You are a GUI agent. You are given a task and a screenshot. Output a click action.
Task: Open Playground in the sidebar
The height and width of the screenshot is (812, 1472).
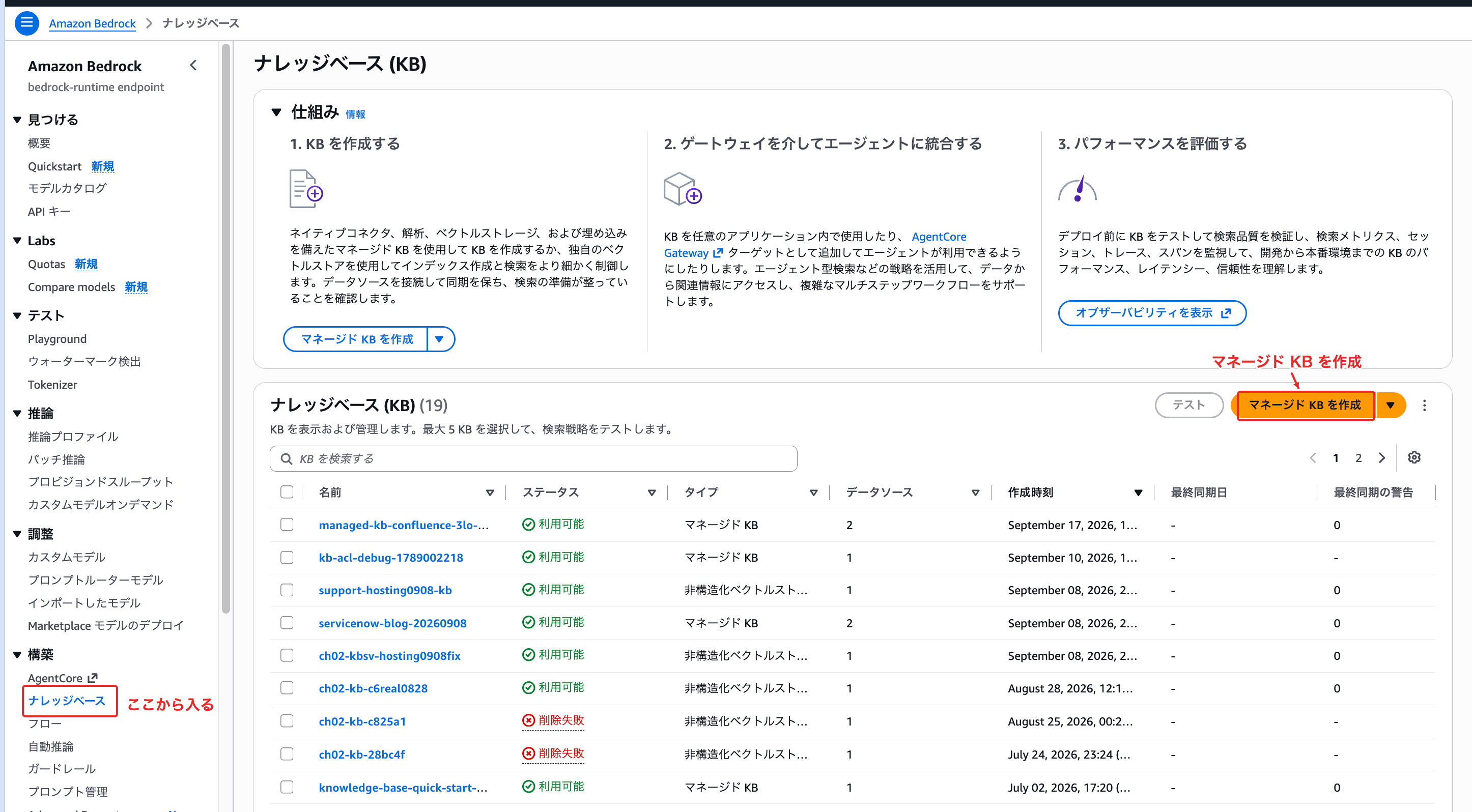pos(57,339)
